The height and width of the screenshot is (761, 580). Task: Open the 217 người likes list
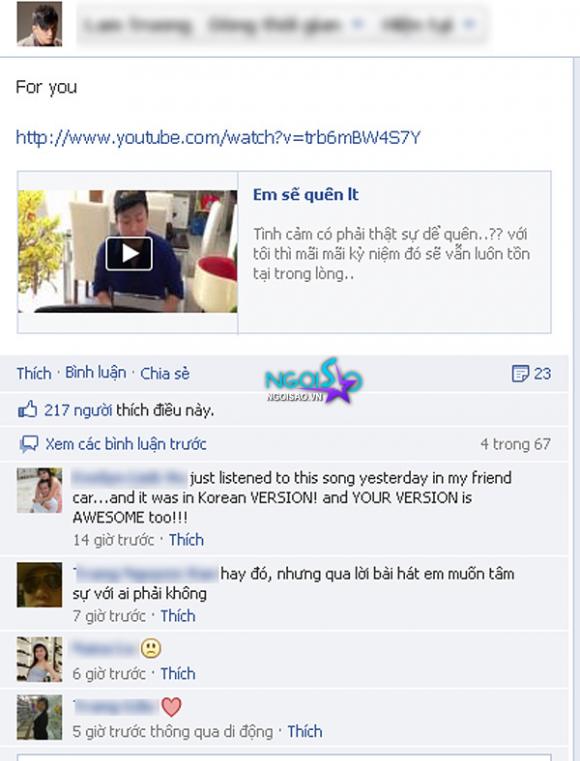[78, 411]
